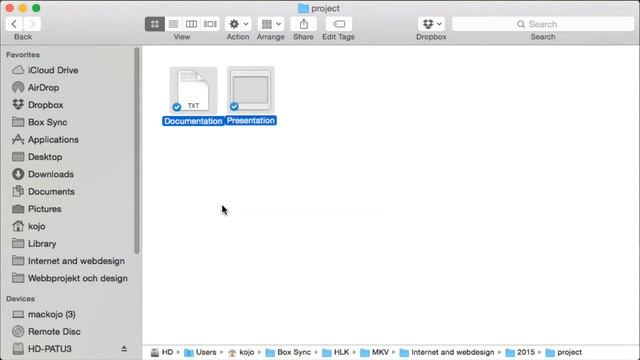Select Remote Disc device
640x360 pixels.
coord(46,331)
